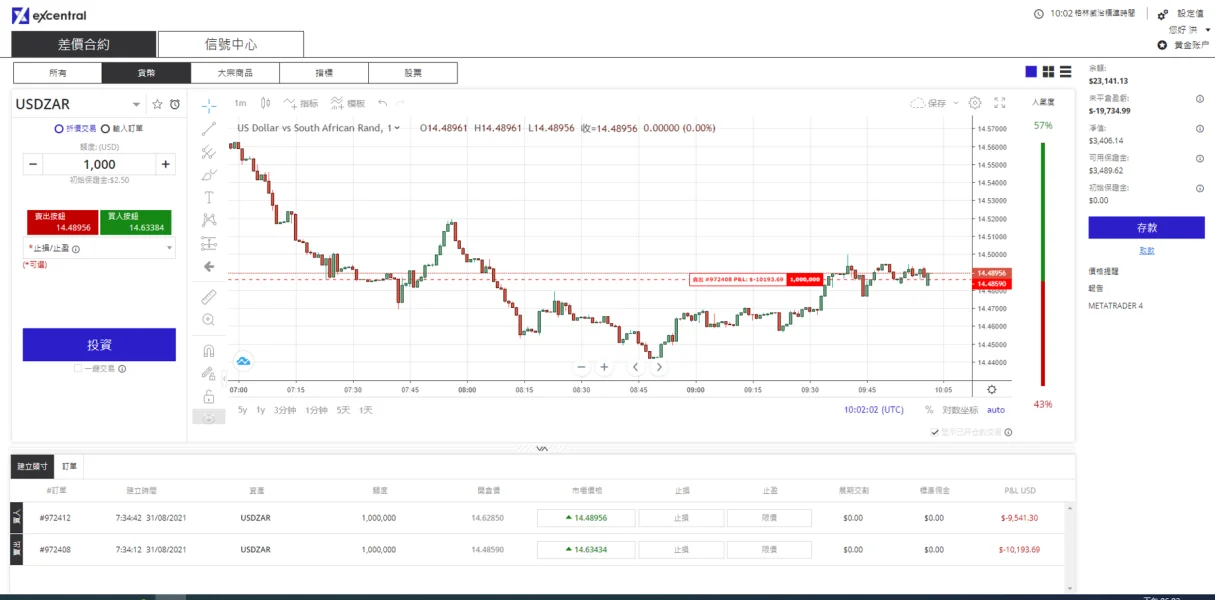
Task: Click the lock drawing mode pencil icon
Action: click(x=209, y=374)
